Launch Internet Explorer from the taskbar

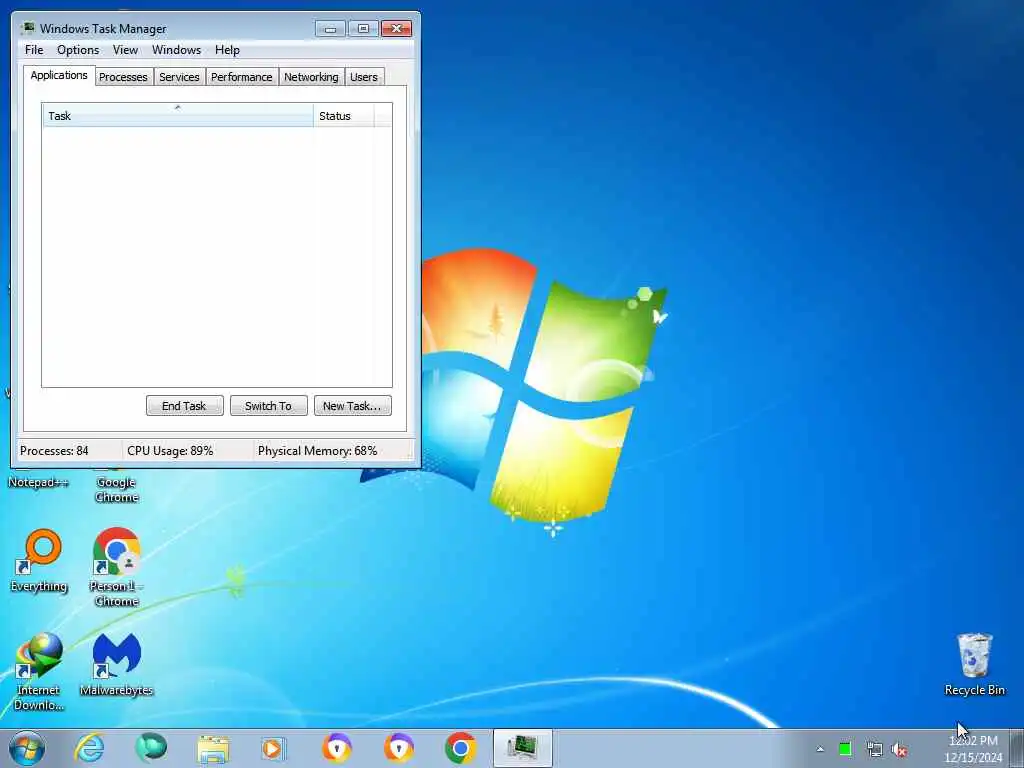[x=89, y=748]
